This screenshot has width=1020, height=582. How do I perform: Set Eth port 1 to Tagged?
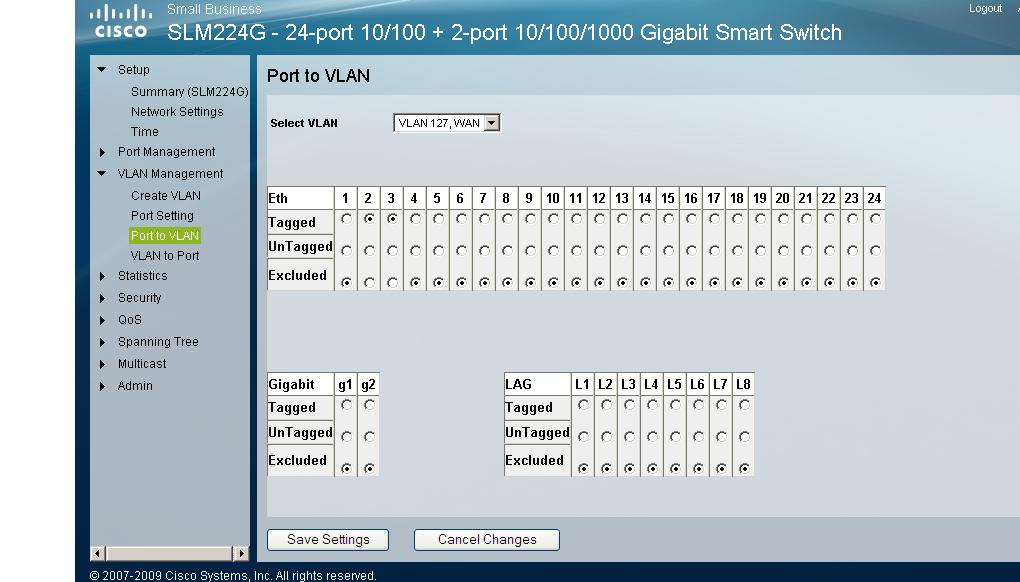pos(347,219)
